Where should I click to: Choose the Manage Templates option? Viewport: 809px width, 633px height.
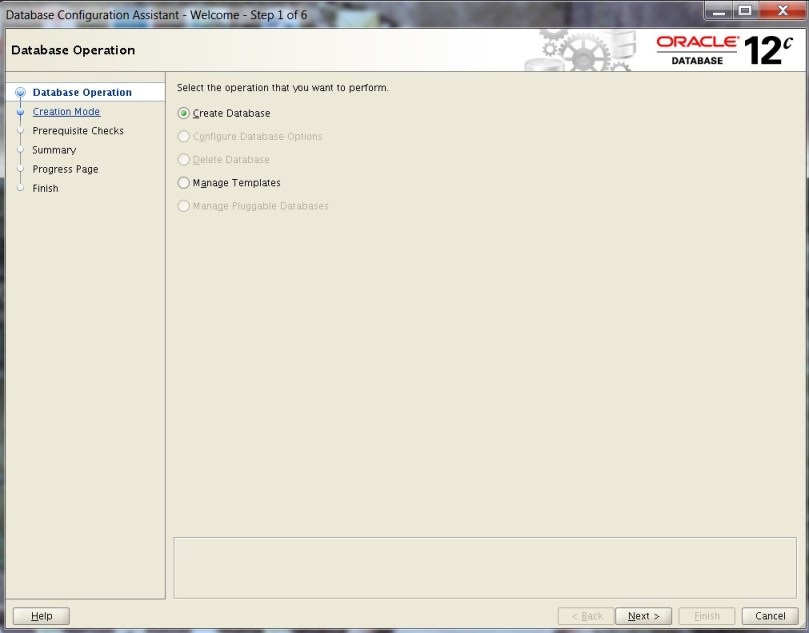coord(183,183)
